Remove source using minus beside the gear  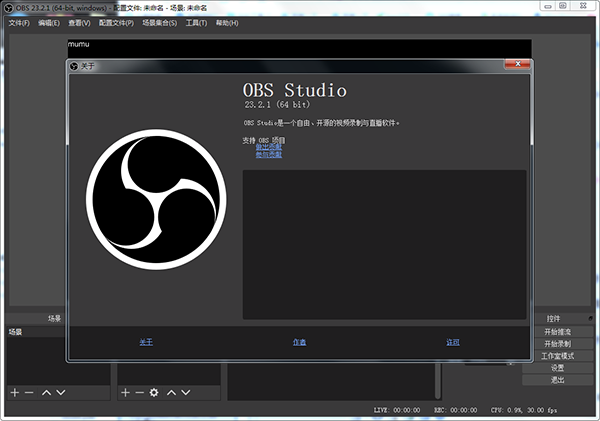139,392
